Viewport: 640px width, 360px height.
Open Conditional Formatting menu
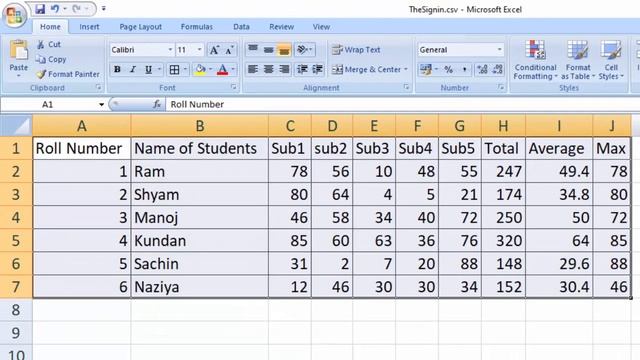click(x=535, y=60)
